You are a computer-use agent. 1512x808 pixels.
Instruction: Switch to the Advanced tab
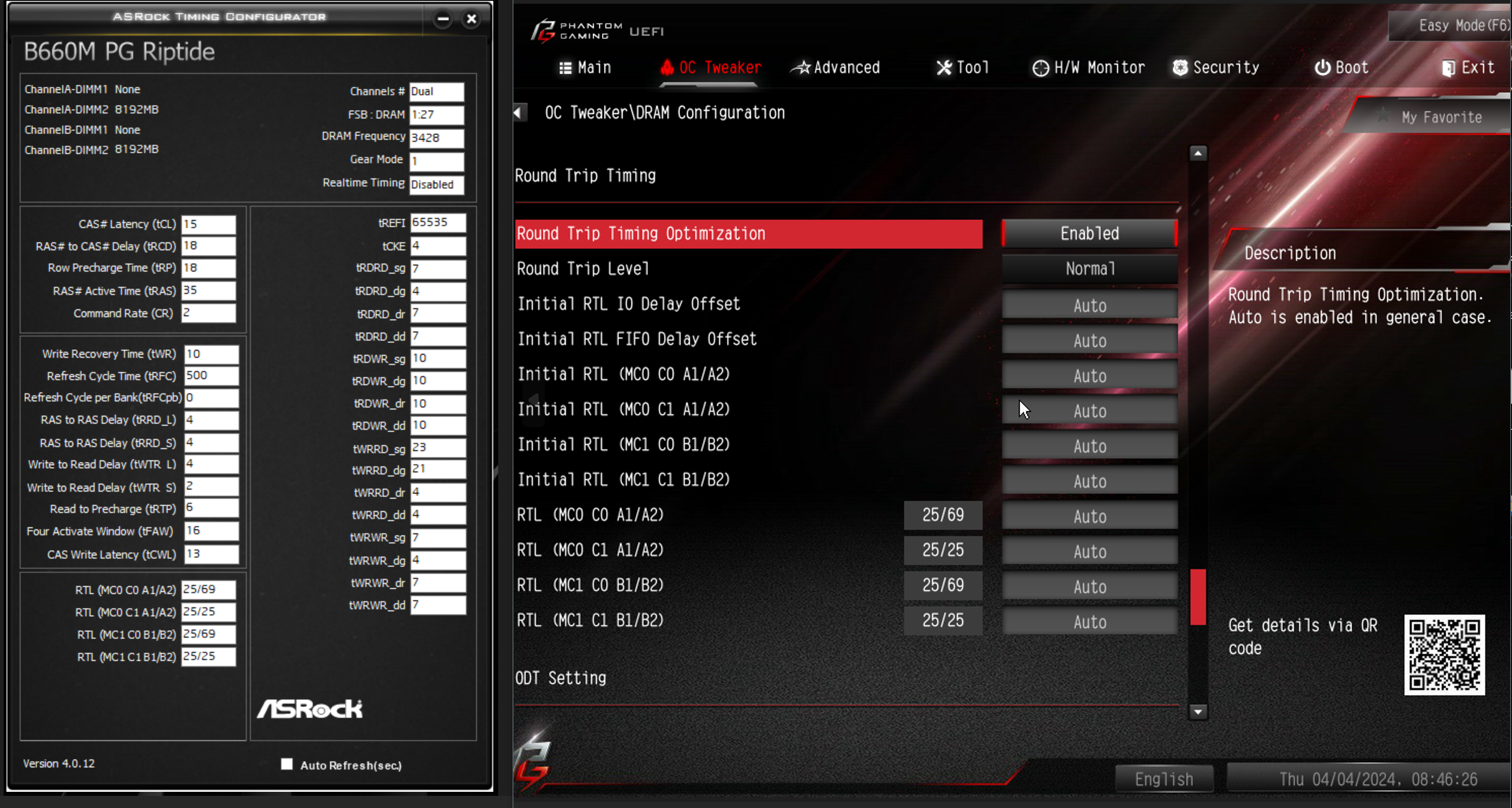tap(835, 67)
